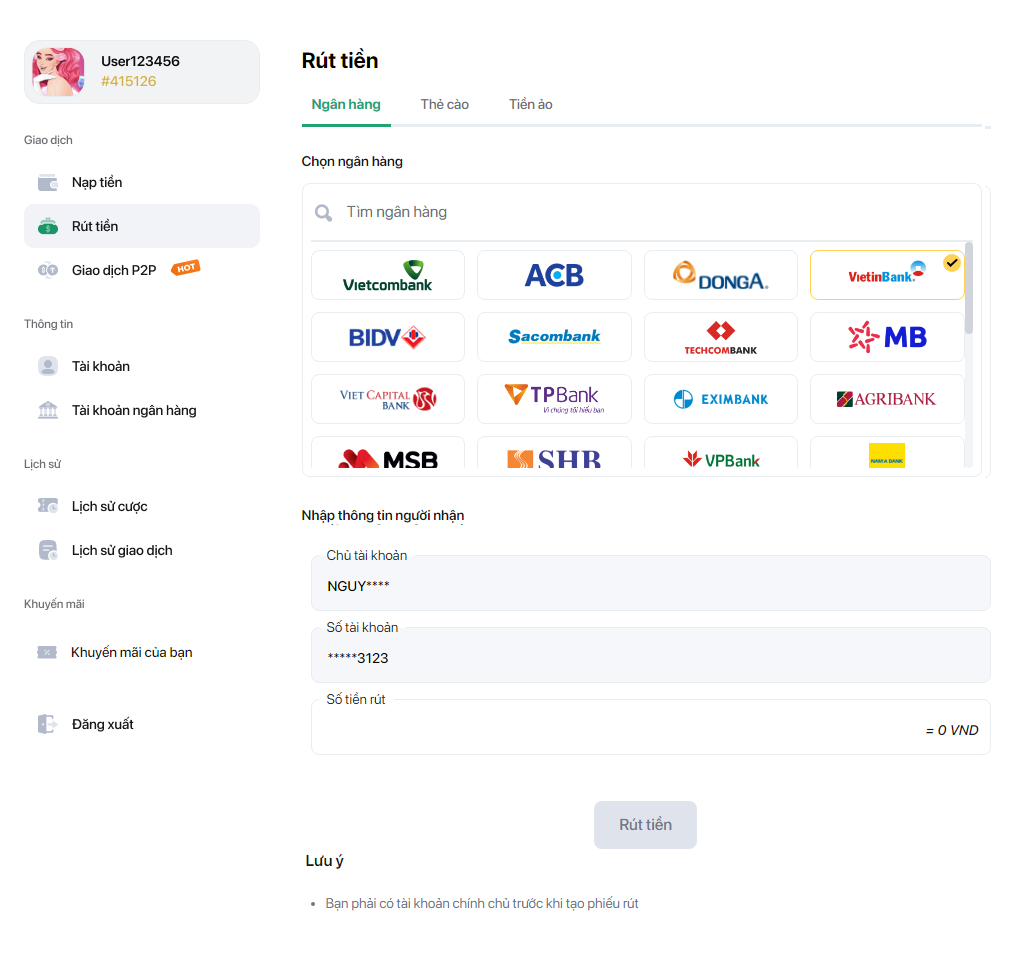Focus the Số tiền rút amount field
This screenshot has width=1023, height=968.
tap(650, 727)
